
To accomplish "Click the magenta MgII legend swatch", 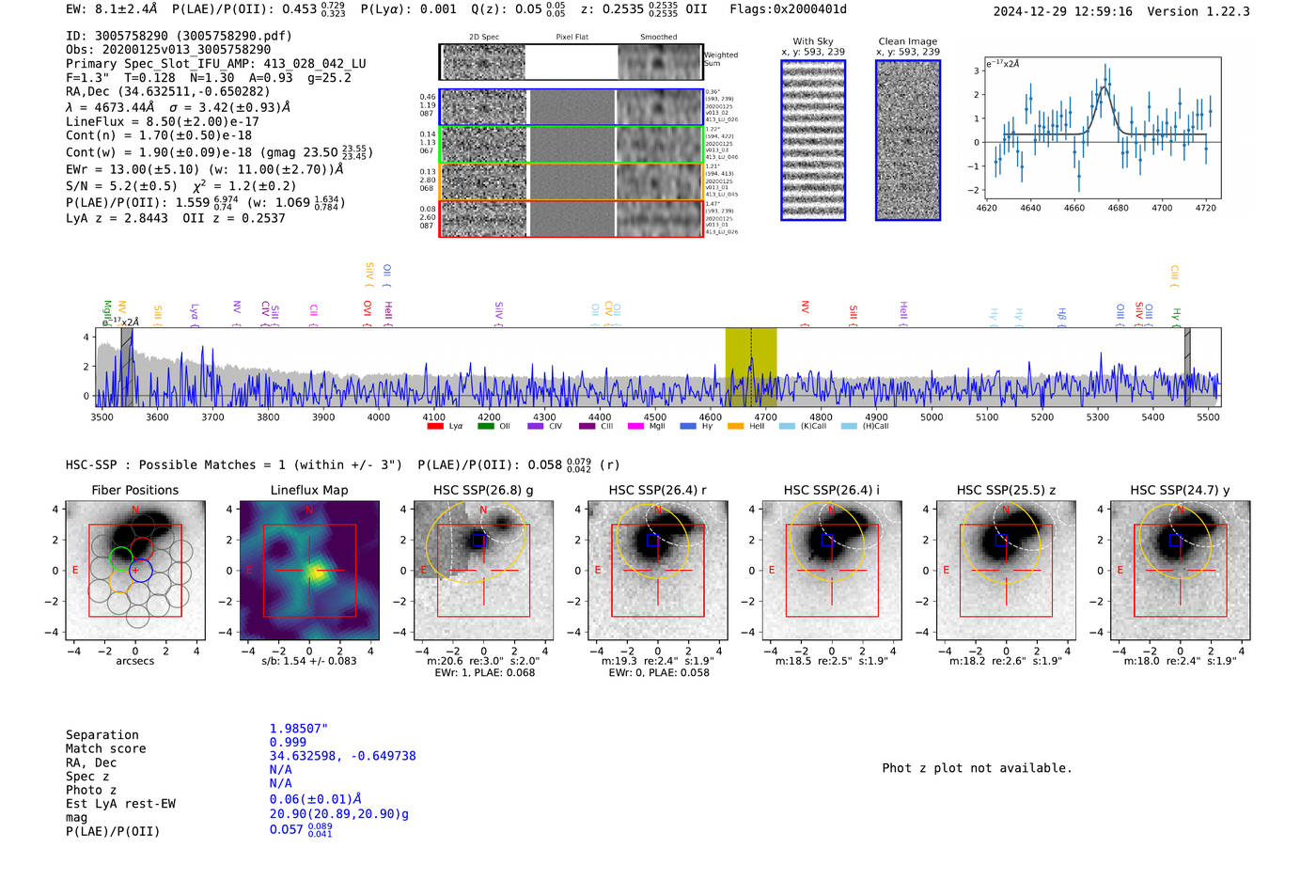I will (635, 426).
